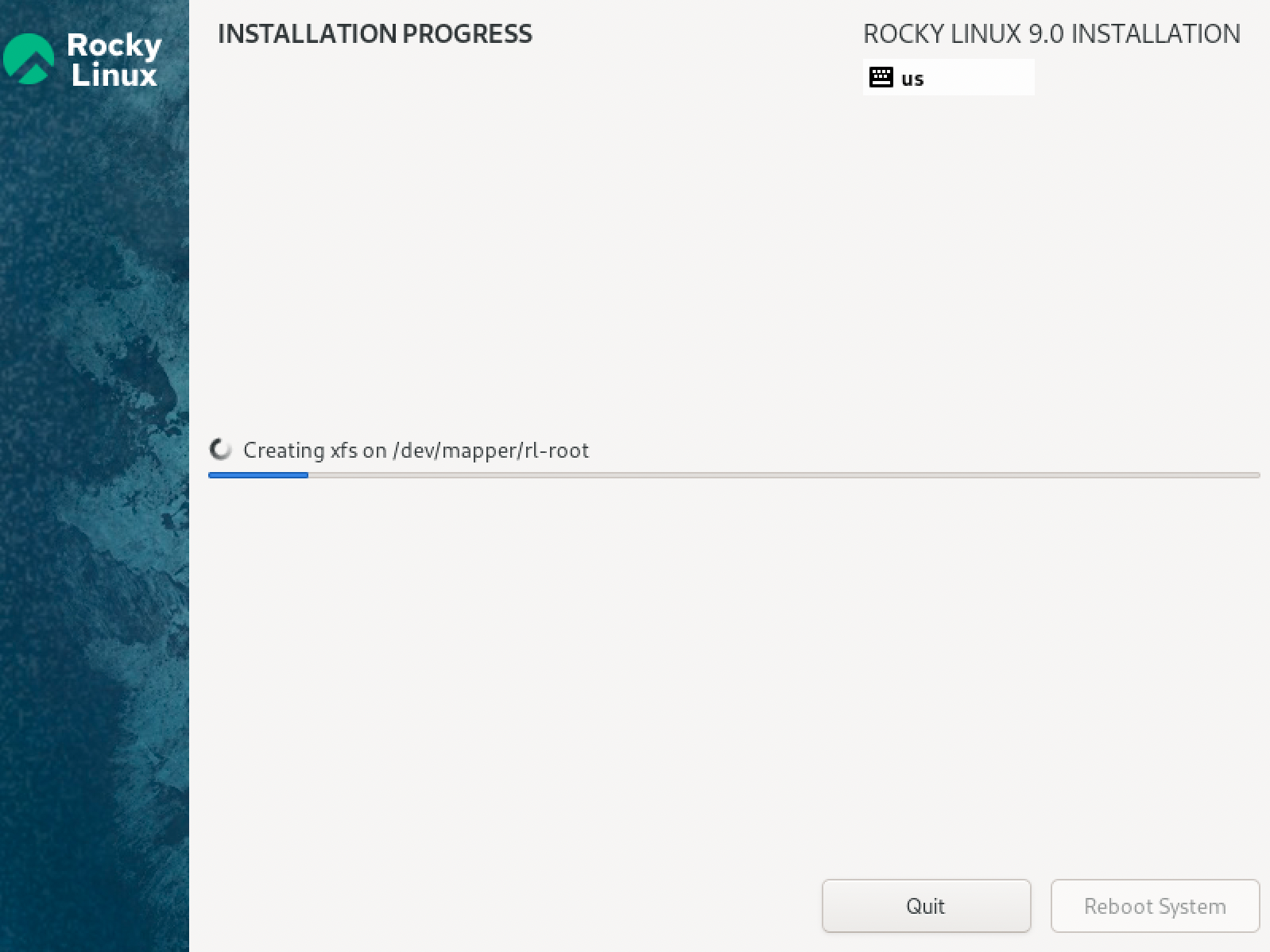Click the ROCKY LINUX 9.0 INSTALLATION title

[x=1051, y=34]
